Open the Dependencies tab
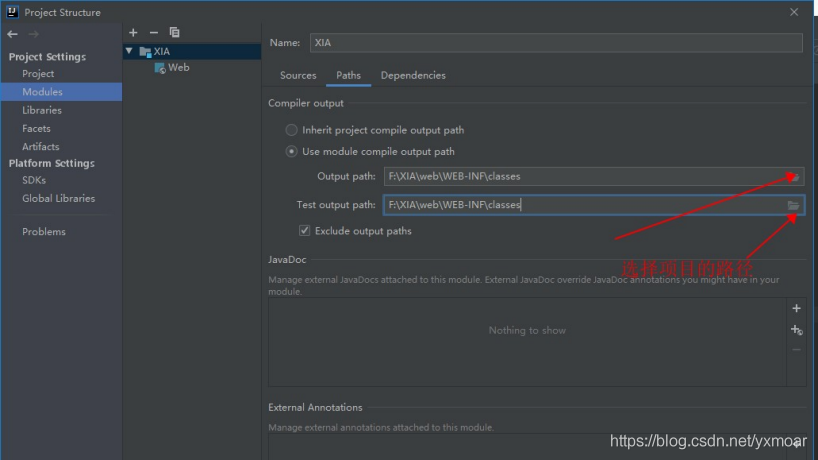 pyautogui.click(x=413, y=75)
